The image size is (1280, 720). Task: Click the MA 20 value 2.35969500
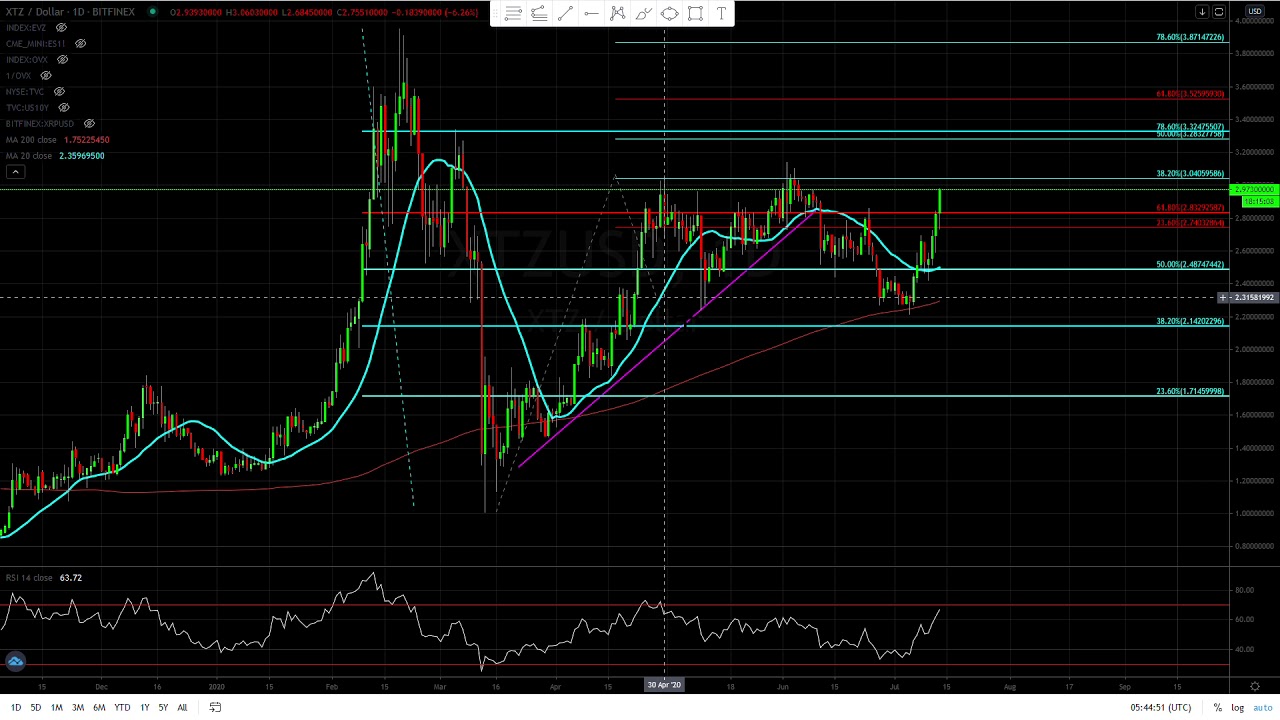click(82, 156)
